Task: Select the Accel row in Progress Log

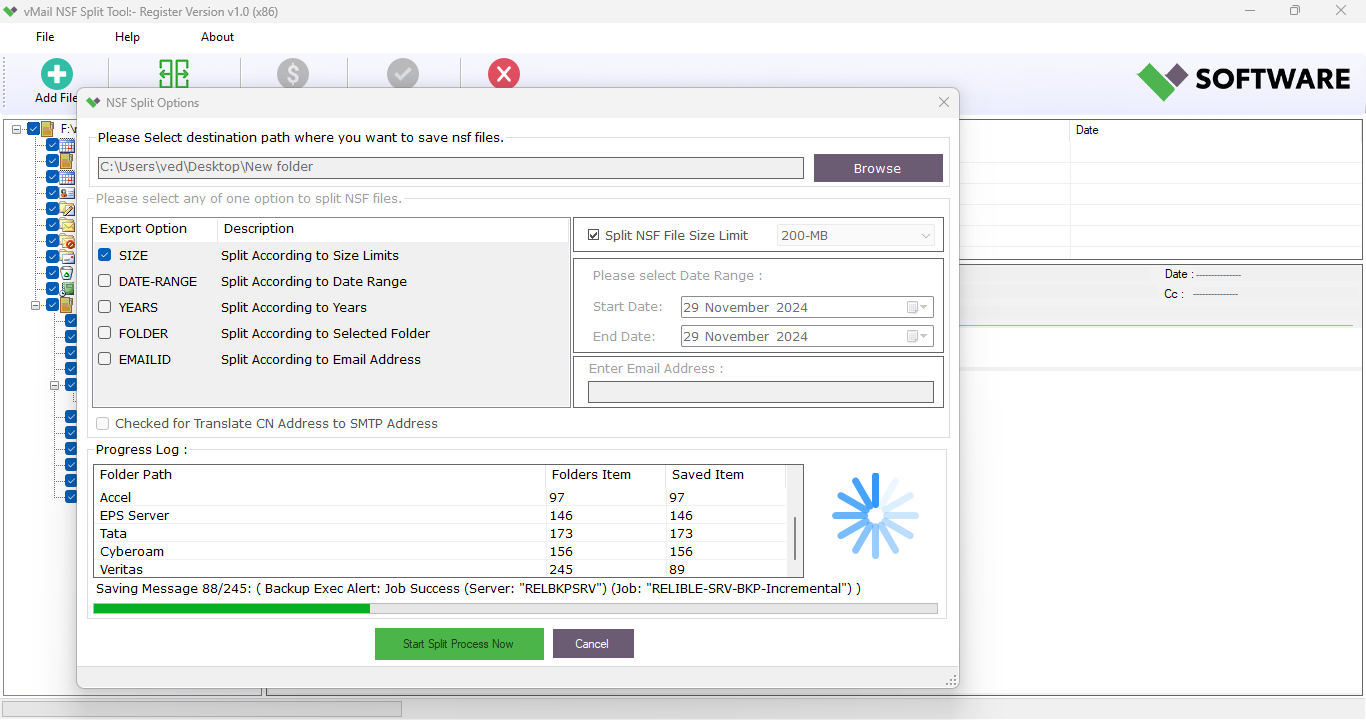Action: click(x=440, y=497)
